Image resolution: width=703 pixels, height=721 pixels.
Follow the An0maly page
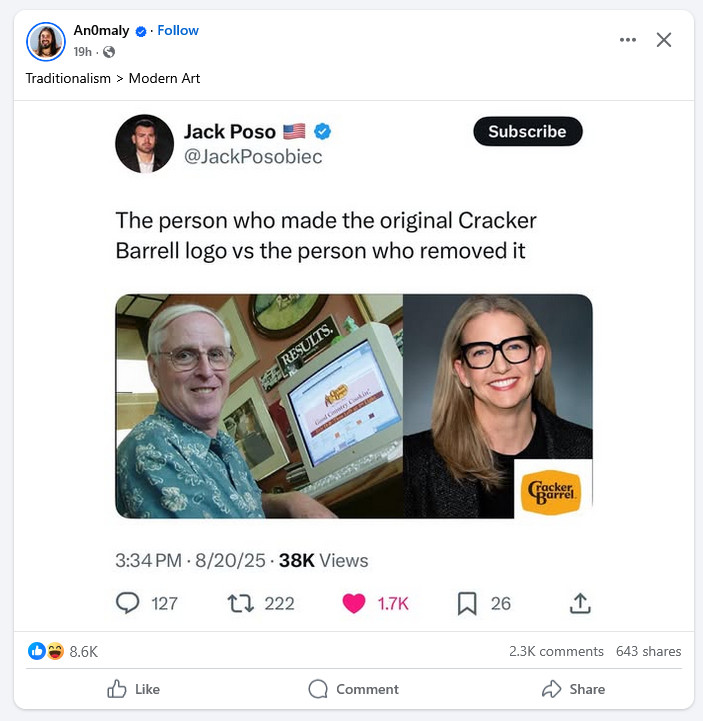click(x=178, y=30)
